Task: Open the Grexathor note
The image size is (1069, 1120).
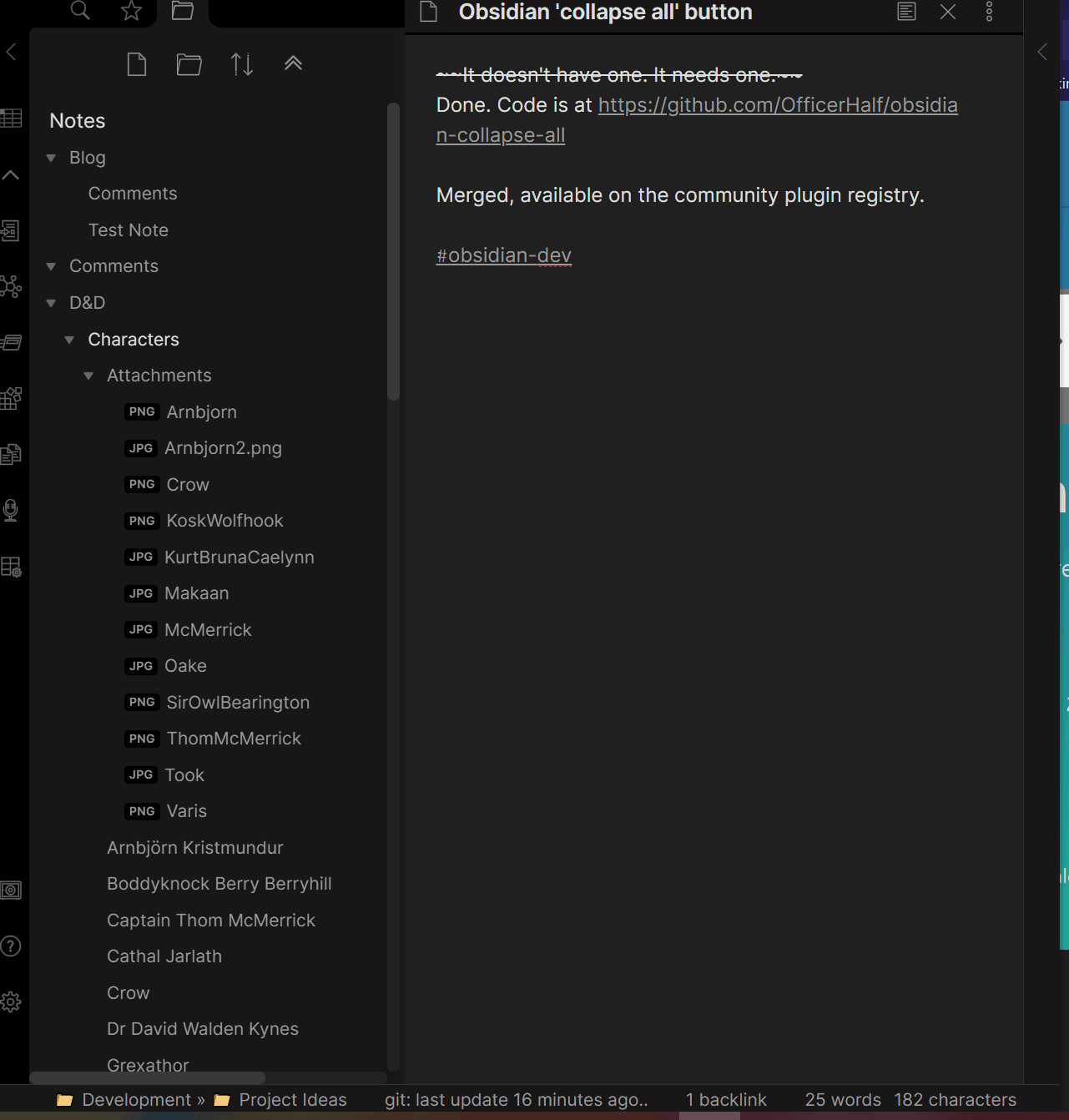Action: [148, 1065]
